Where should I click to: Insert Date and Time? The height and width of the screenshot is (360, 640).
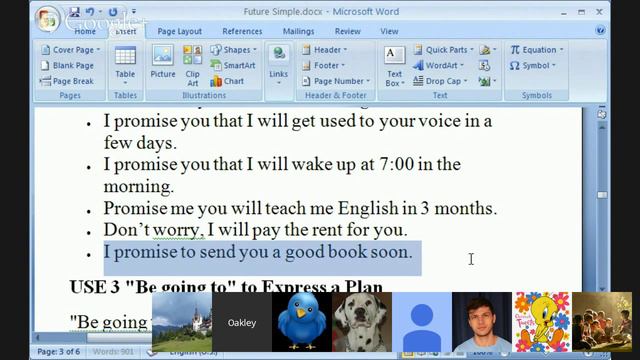pyautogui.click(x=484, y=65)
